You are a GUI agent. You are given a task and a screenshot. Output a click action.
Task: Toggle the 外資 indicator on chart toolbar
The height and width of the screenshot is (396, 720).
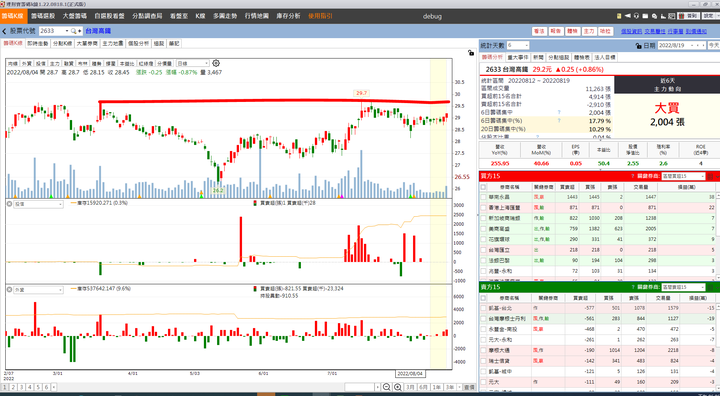pyautogui.click(x=27, y=63)
